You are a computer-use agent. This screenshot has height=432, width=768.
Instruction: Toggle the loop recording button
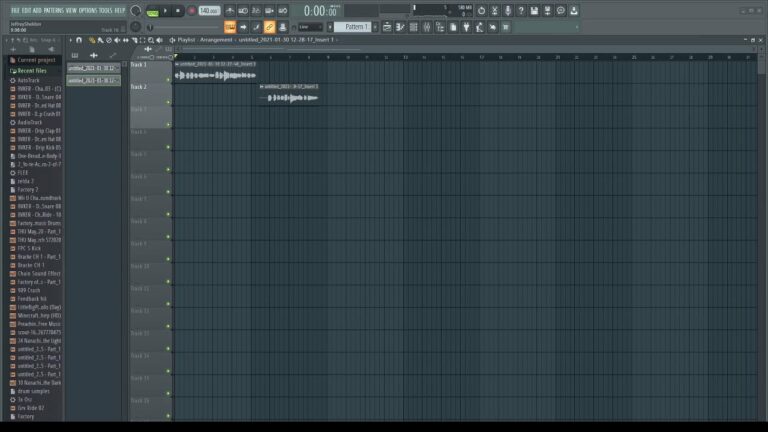(x=283, y=11)
